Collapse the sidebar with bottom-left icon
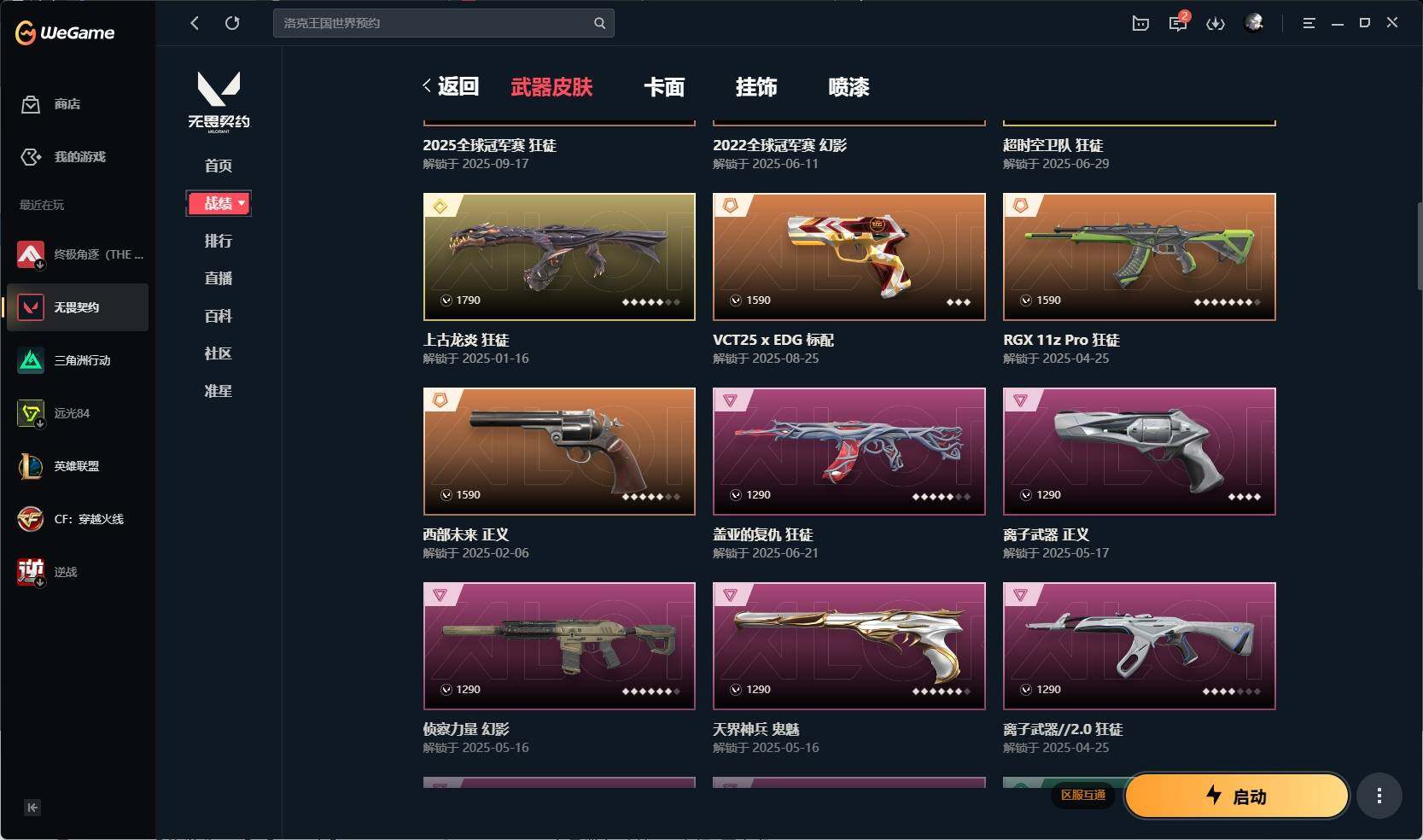 click(32, 808)
